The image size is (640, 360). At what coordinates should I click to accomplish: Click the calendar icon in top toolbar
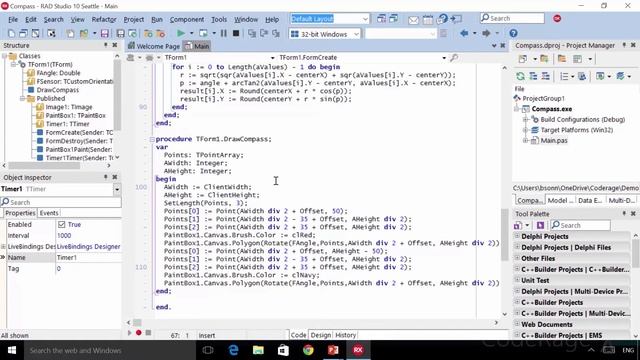click(x=428, y=20)
